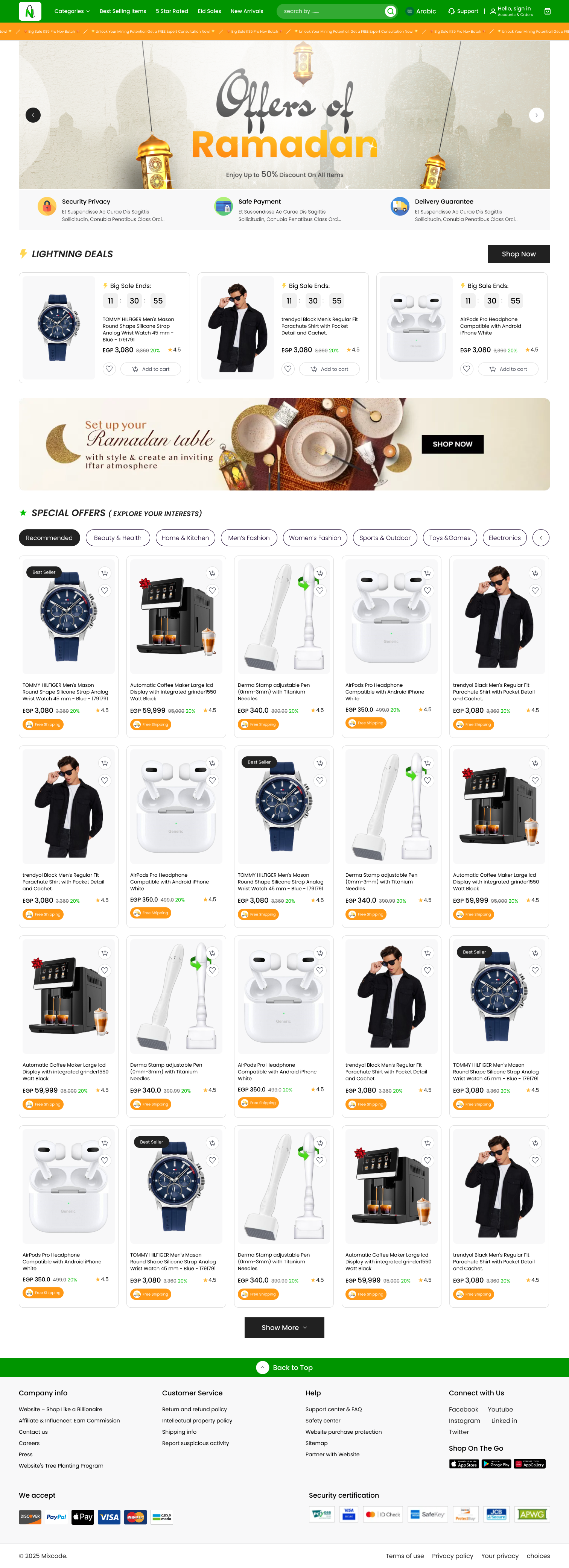Select the Electronics category tab

[504, 537]
